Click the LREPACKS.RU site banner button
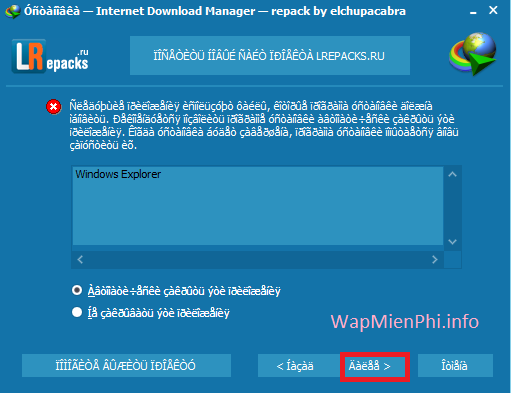 pos(270,56)
